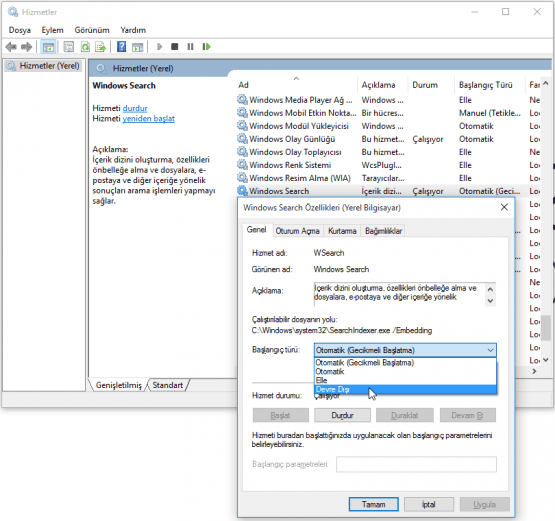The width and height of the screenshot is (555, 521).
Task: Click the Duraklat button in dialog
Action: click(405, 415)
